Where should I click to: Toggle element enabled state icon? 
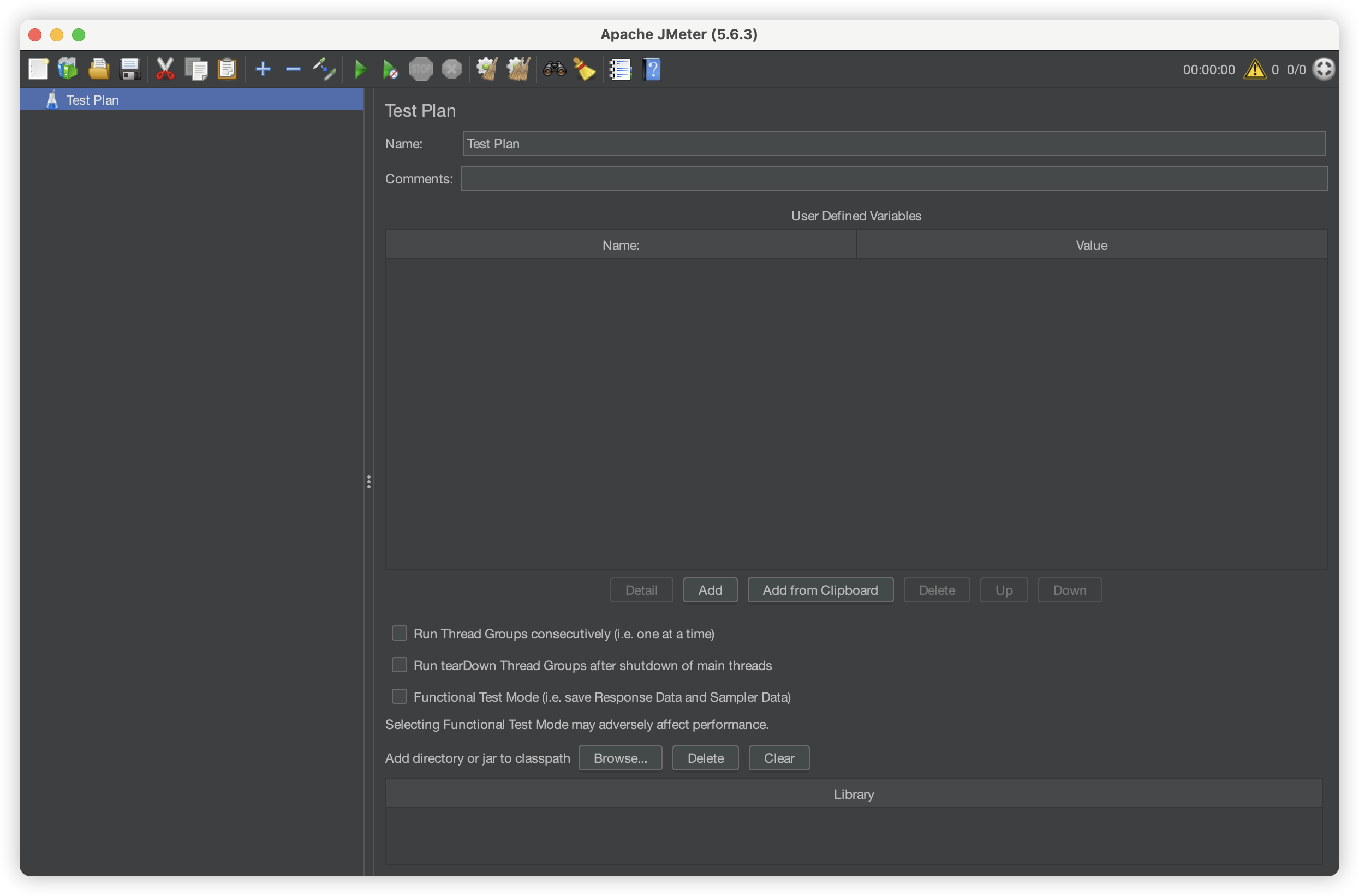coord(324,69)
